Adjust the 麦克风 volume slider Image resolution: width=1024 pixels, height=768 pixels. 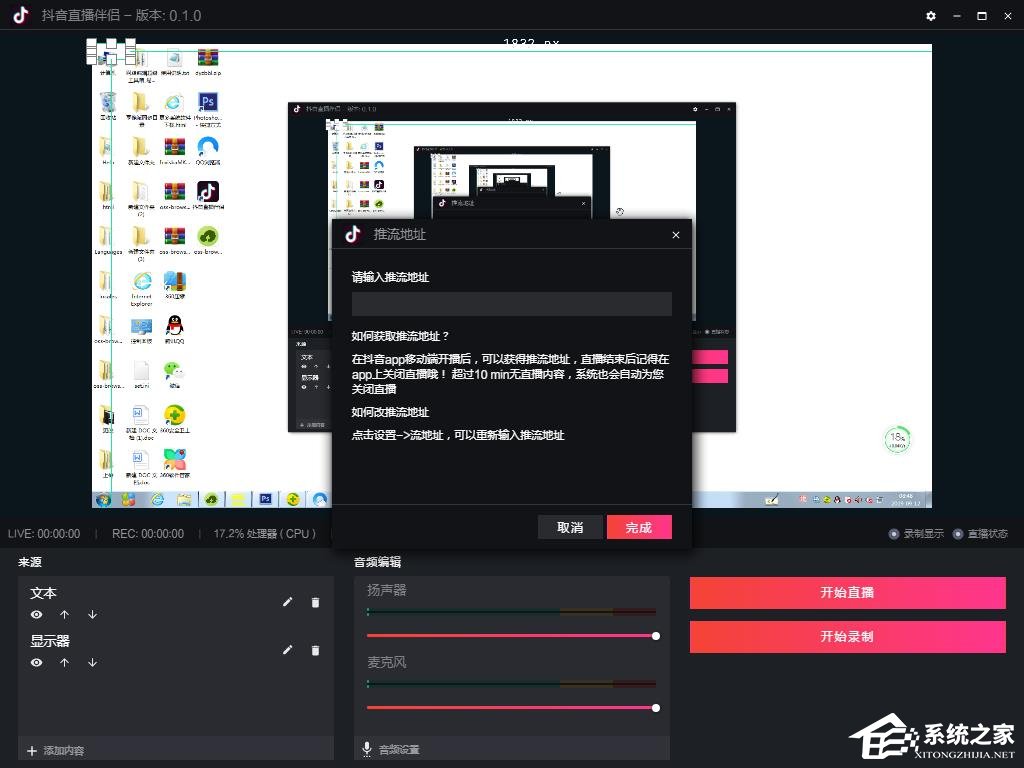point(512,707)
